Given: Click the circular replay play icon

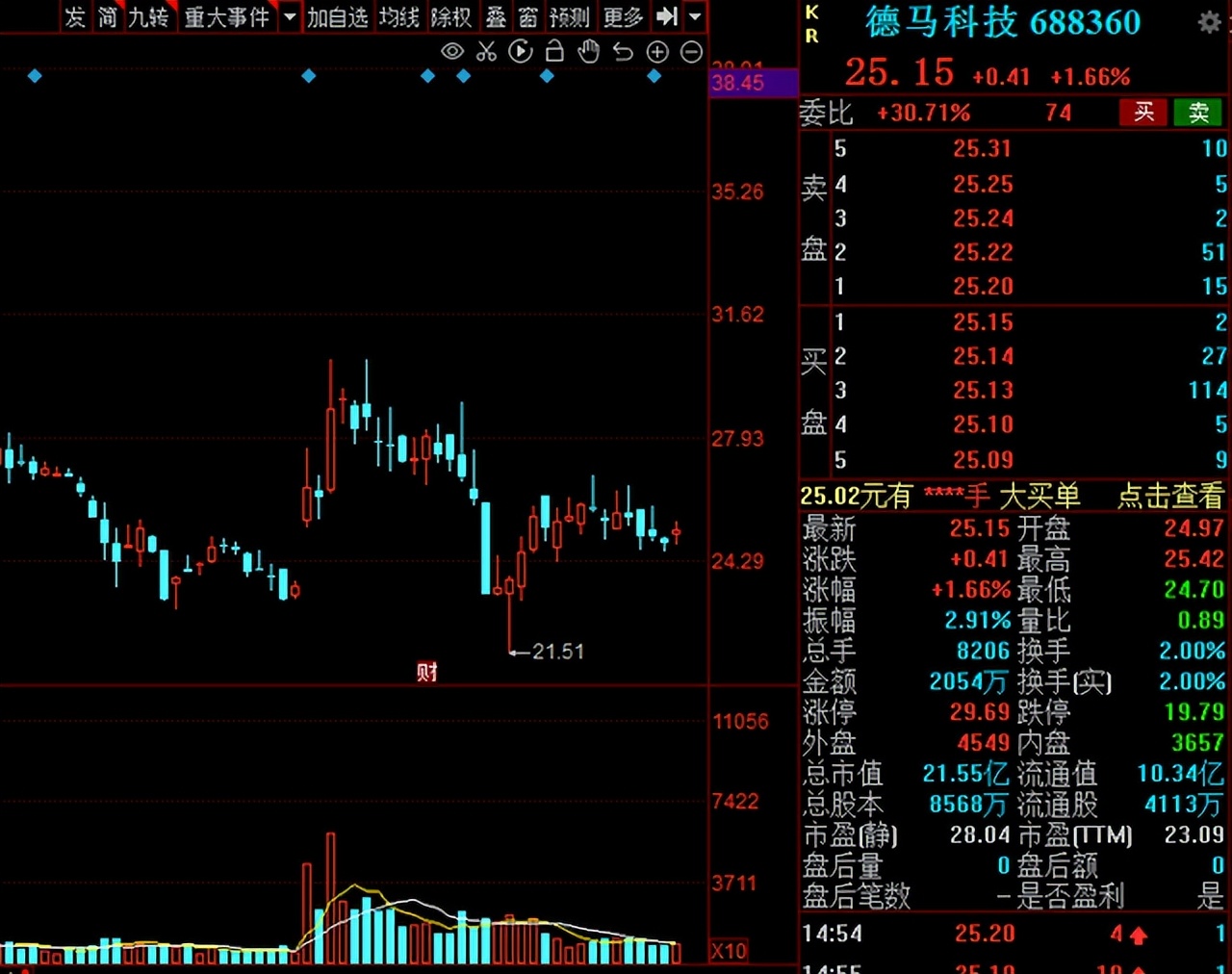Looking at the screenshot, I should [x=520, y=52].
